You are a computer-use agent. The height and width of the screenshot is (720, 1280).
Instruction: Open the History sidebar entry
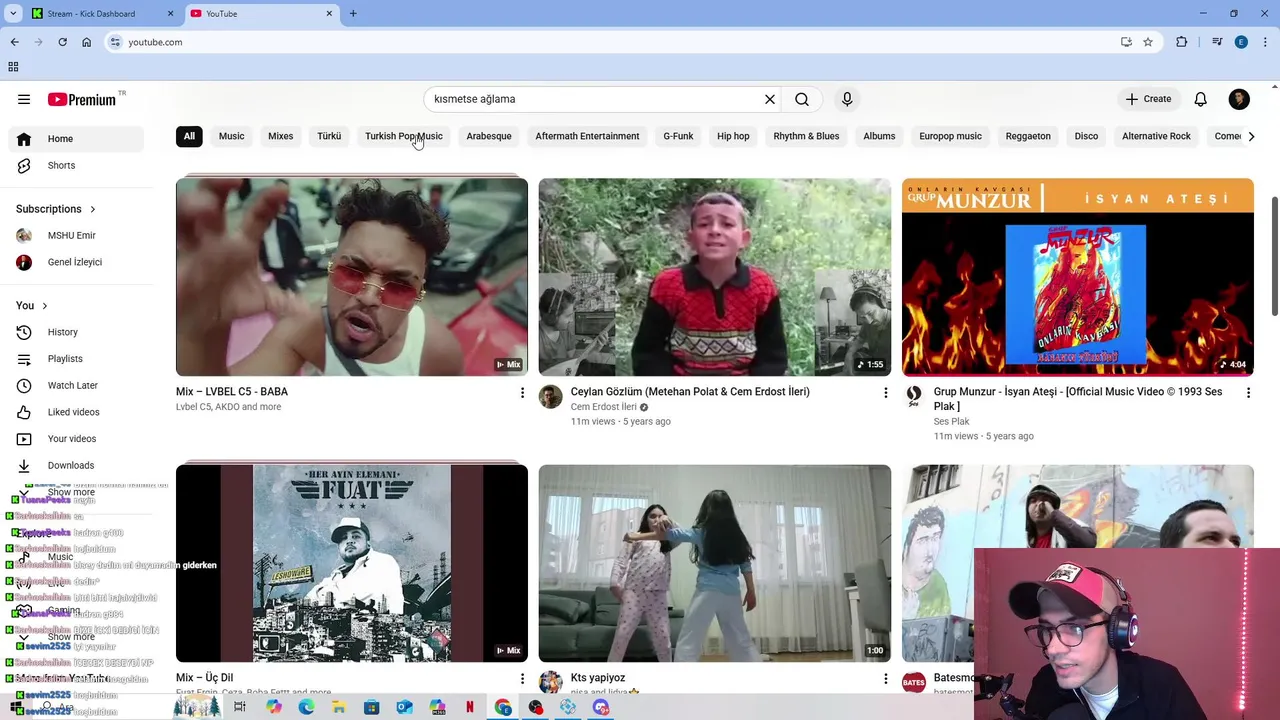(76, 332)
